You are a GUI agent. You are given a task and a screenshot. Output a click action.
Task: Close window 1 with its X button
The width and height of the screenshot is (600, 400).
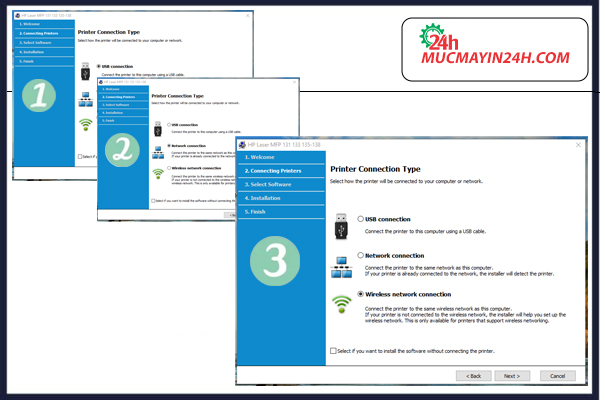coord(248,16)
